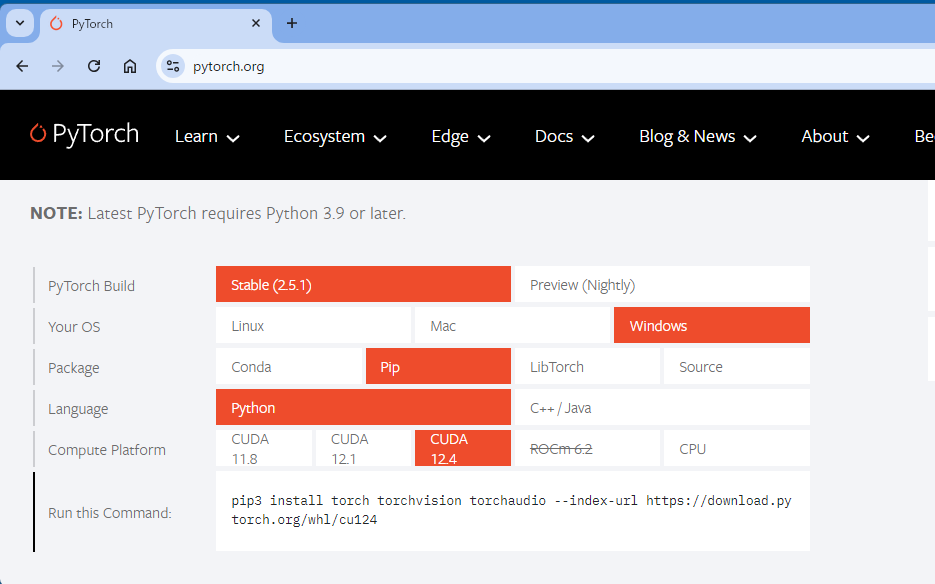The height and width of the screenshot is (584, 935).
Task: Open the browser home page
Action: pyautogui.click(x=130, y=66)
